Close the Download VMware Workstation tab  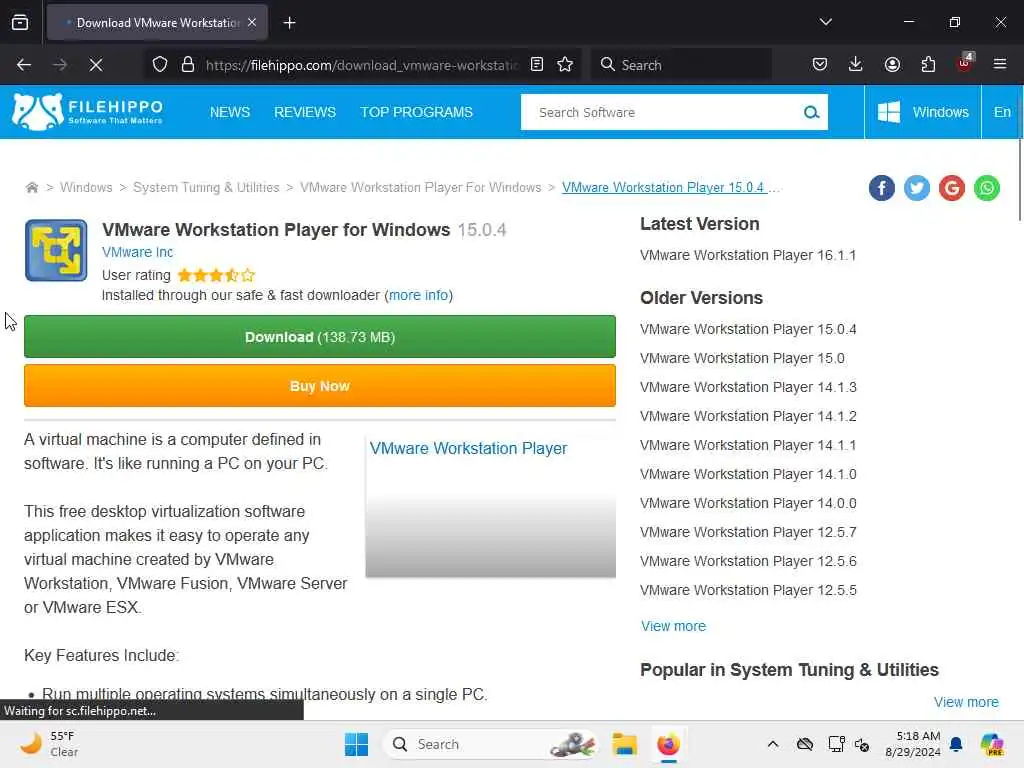(x=252, y=22)
